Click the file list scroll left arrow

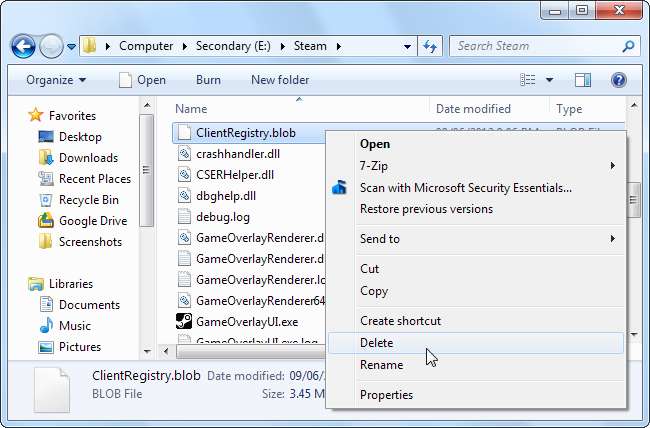[166, 352]
